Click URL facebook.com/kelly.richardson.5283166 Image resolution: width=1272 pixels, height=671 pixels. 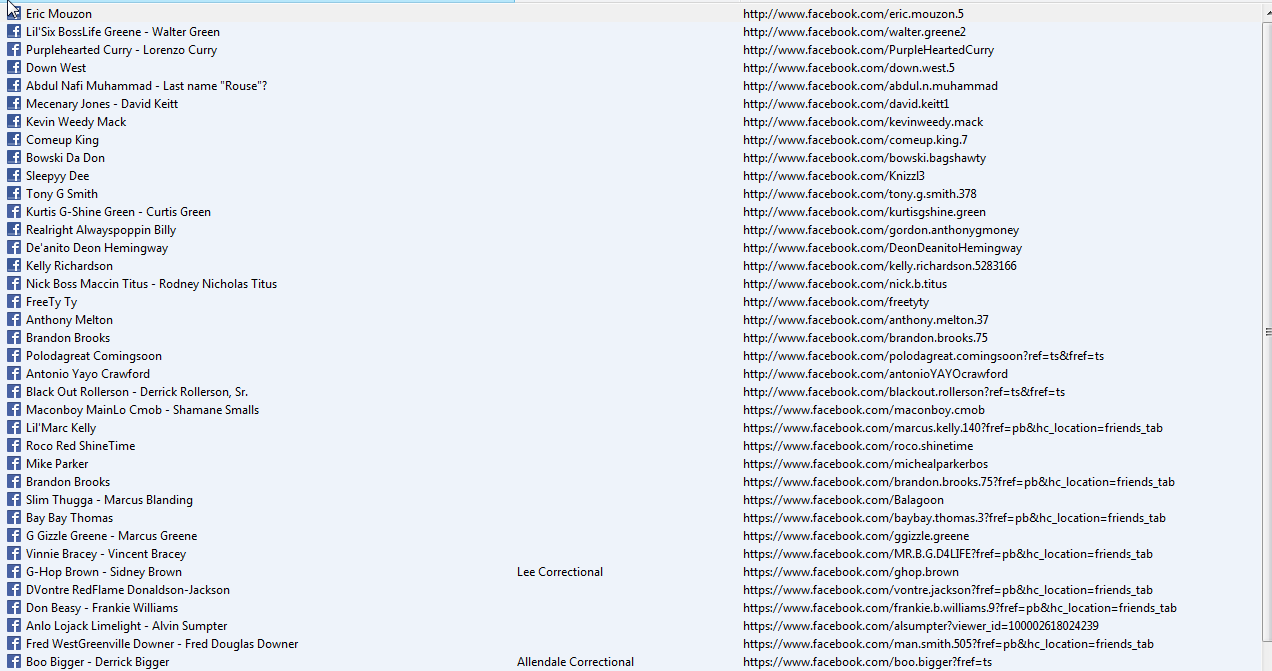(880, 266)
